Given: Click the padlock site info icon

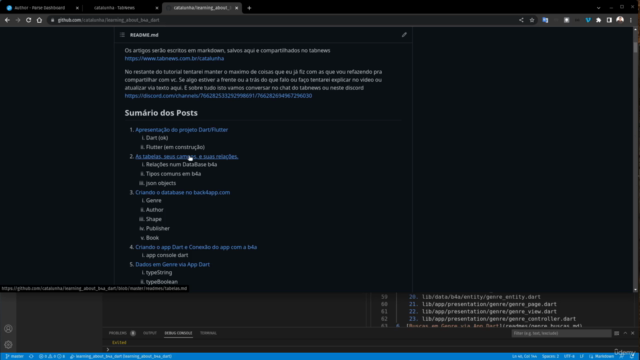Looking at the screenshot, I should [52, 20].
